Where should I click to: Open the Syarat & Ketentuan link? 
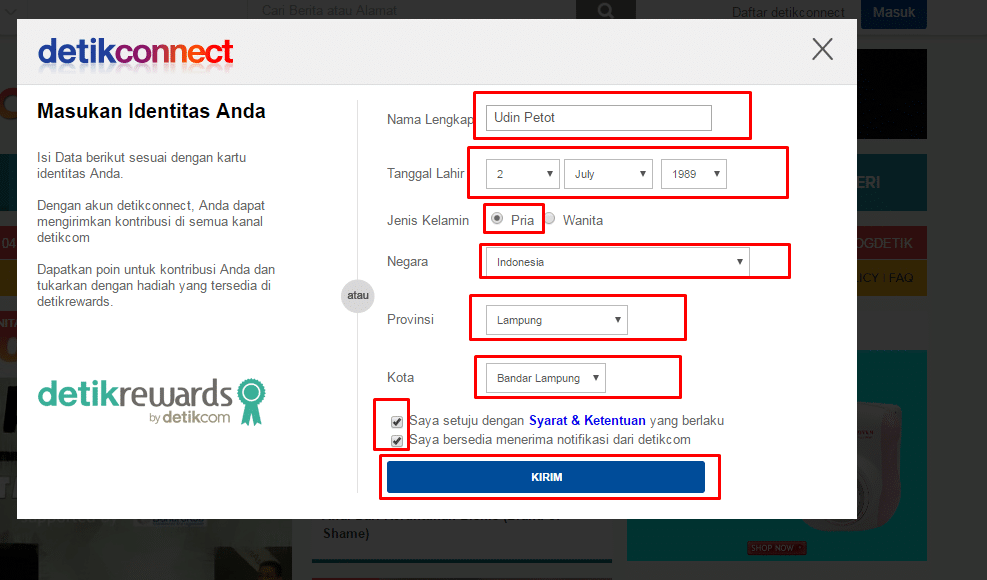click(x=587, y=421)
